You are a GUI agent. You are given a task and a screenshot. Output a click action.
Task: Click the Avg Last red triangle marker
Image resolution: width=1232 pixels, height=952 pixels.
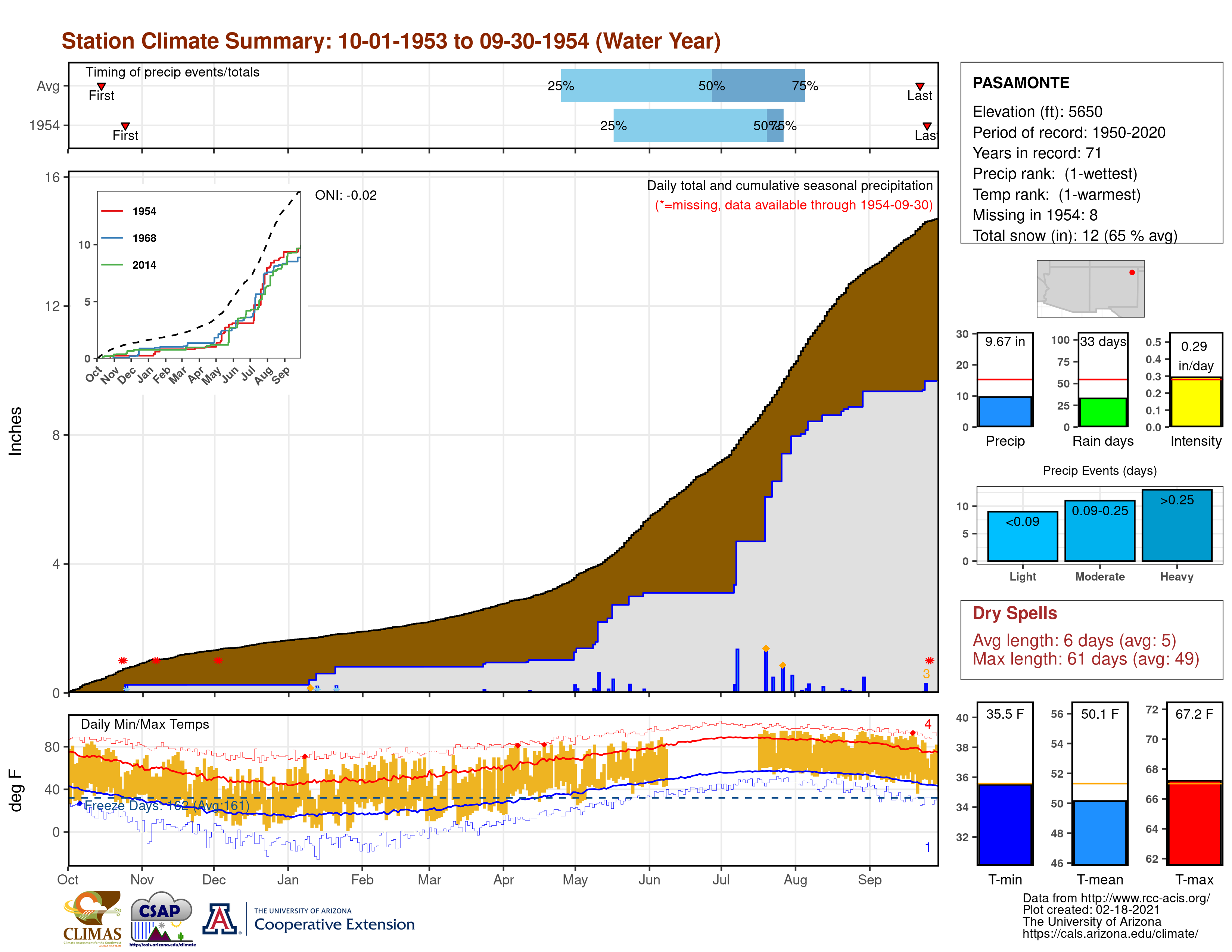(x=920, y=86)
